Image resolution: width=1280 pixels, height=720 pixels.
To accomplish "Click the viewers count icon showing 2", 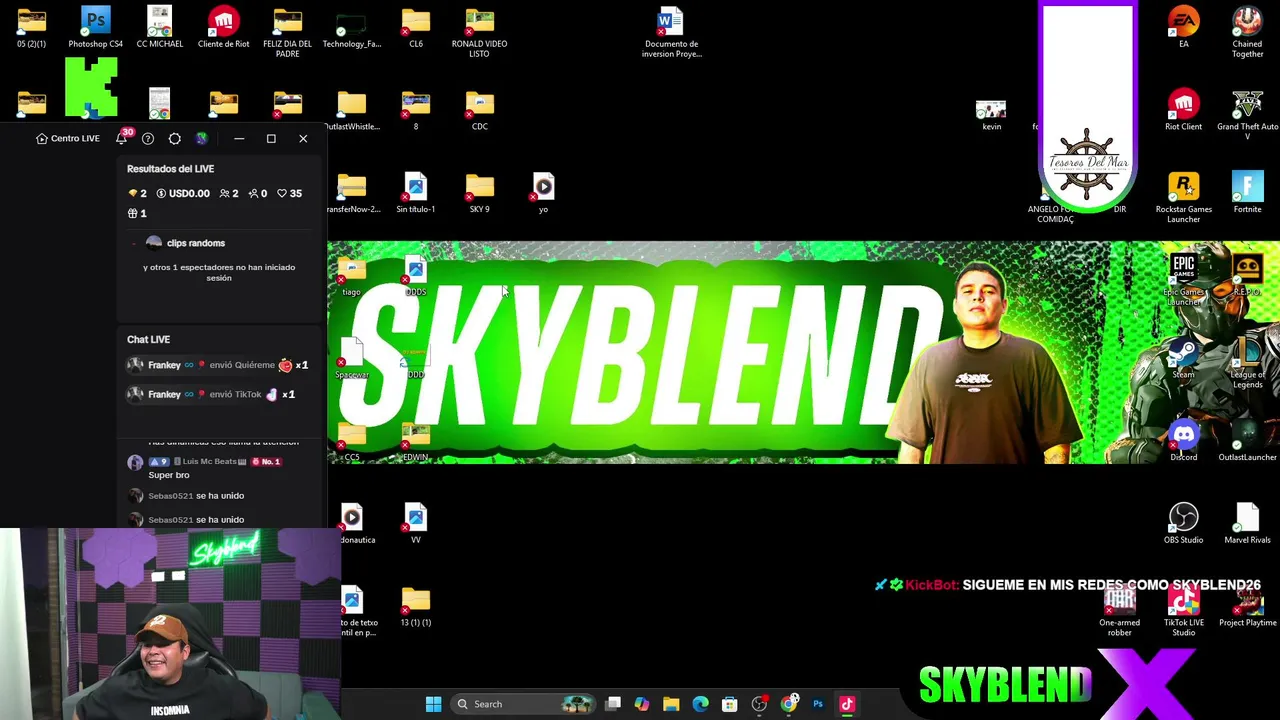I will tap(225, 194).
